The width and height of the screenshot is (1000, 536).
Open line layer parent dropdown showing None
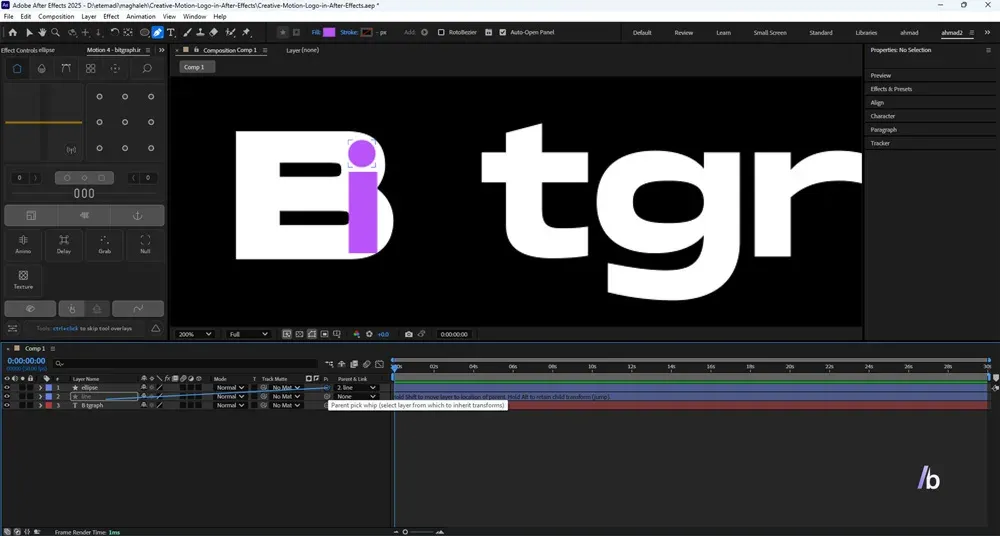(x=356, y=396)
